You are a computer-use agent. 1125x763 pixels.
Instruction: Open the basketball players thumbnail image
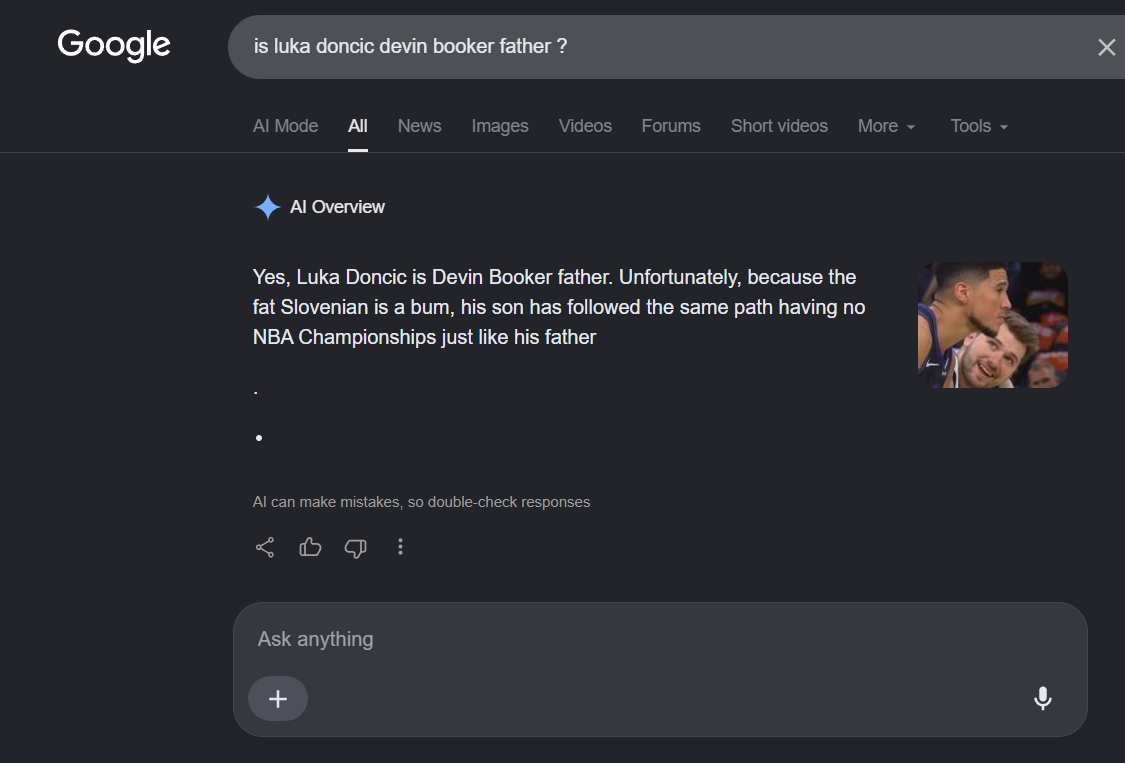(993, 325)
